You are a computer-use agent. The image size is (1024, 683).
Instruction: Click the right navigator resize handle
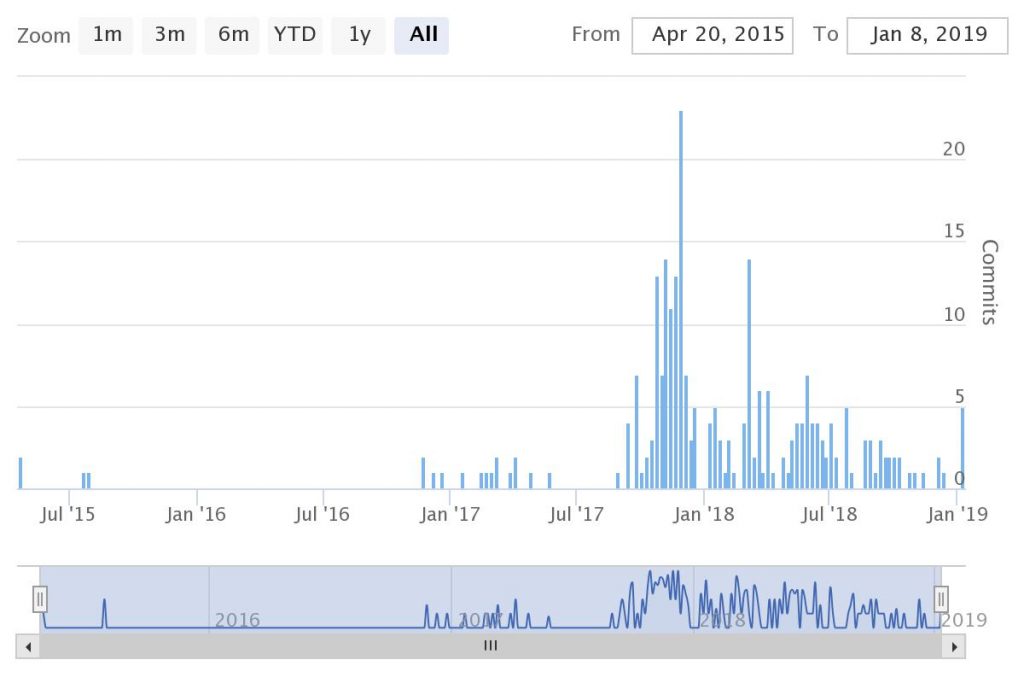click(940, 599)
